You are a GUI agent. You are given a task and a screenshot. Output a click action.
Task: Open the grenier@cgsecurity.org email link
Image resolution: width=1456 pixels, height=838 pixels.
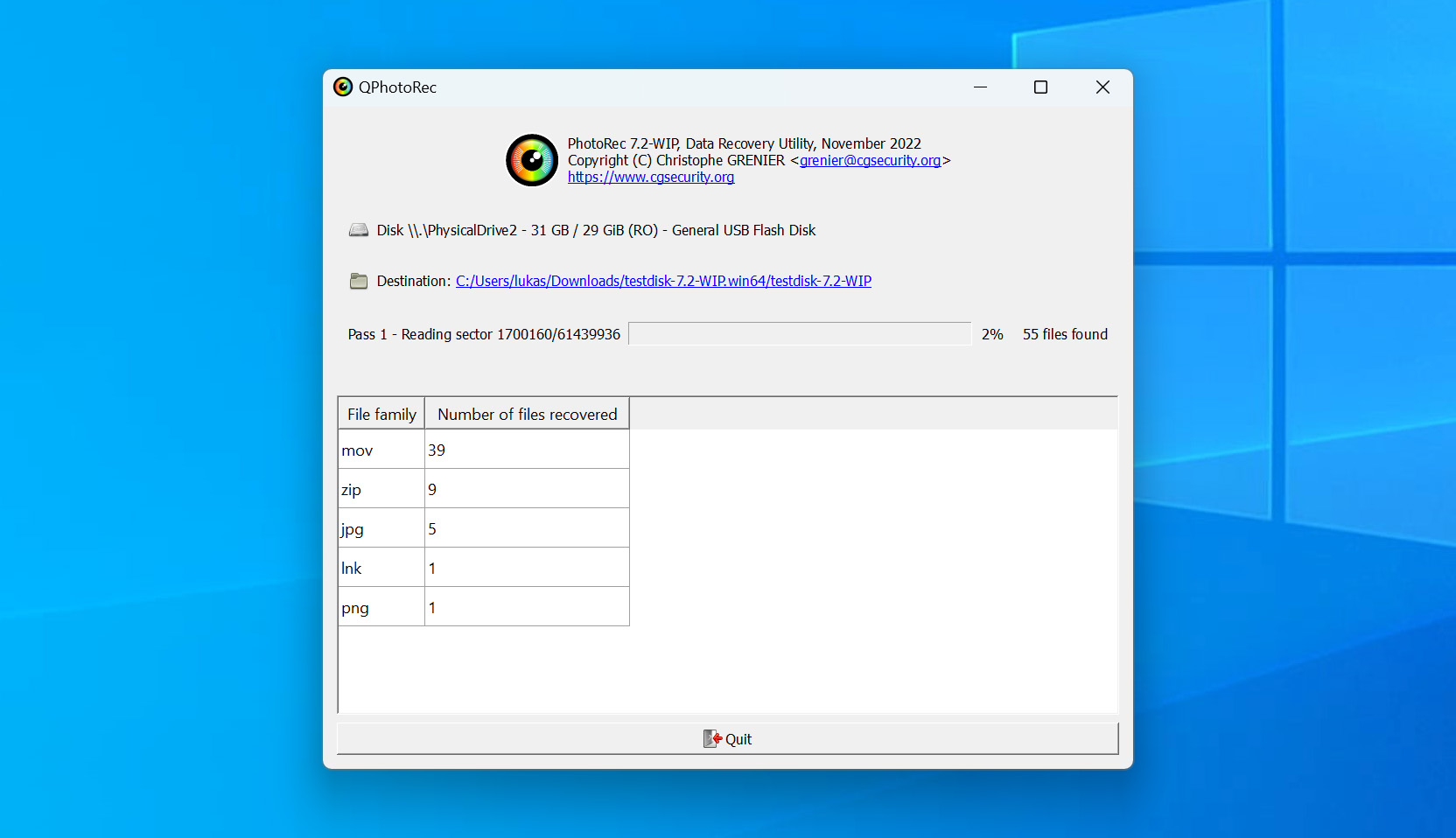click(x=870, y=160)
